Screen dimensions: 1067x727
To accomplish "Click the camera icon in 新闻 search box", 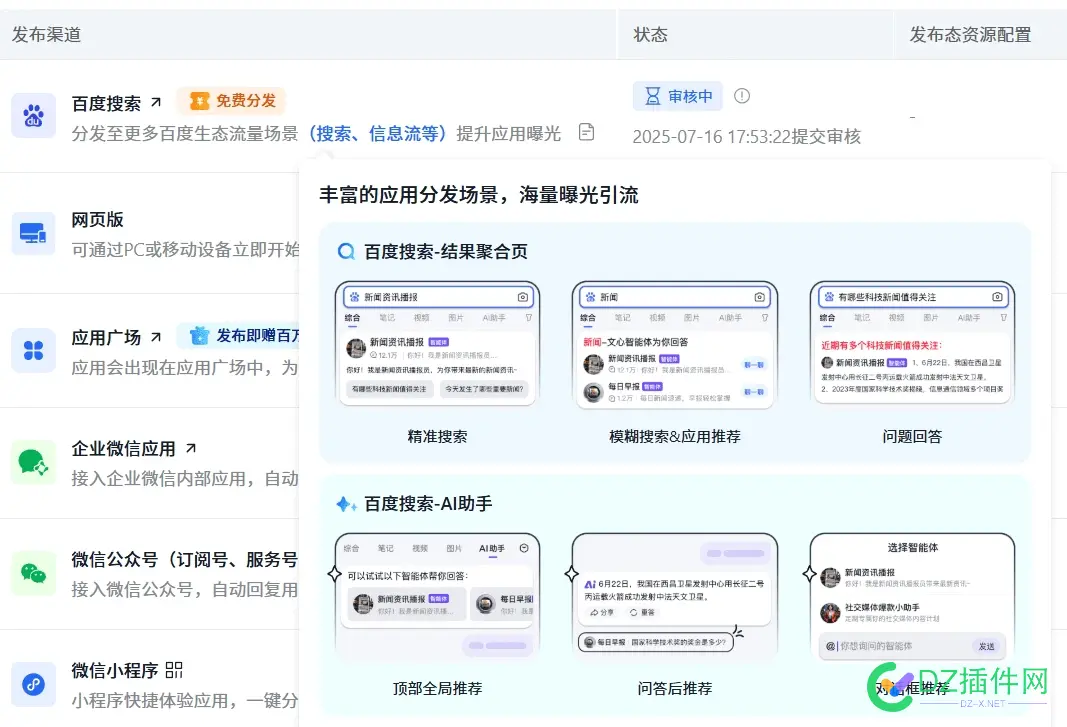I will click(759, 296).
